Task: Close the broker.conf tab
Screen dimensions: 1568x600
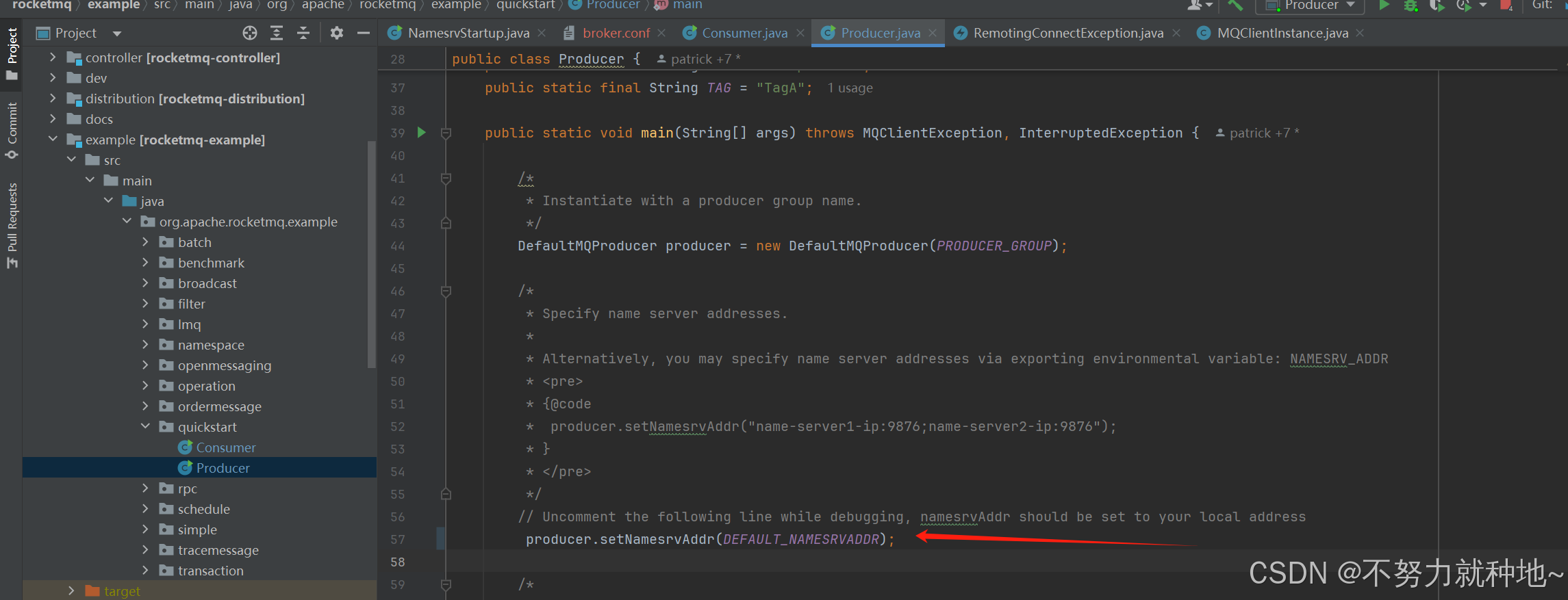Action: pyautogui.click(x=661, y=33)
